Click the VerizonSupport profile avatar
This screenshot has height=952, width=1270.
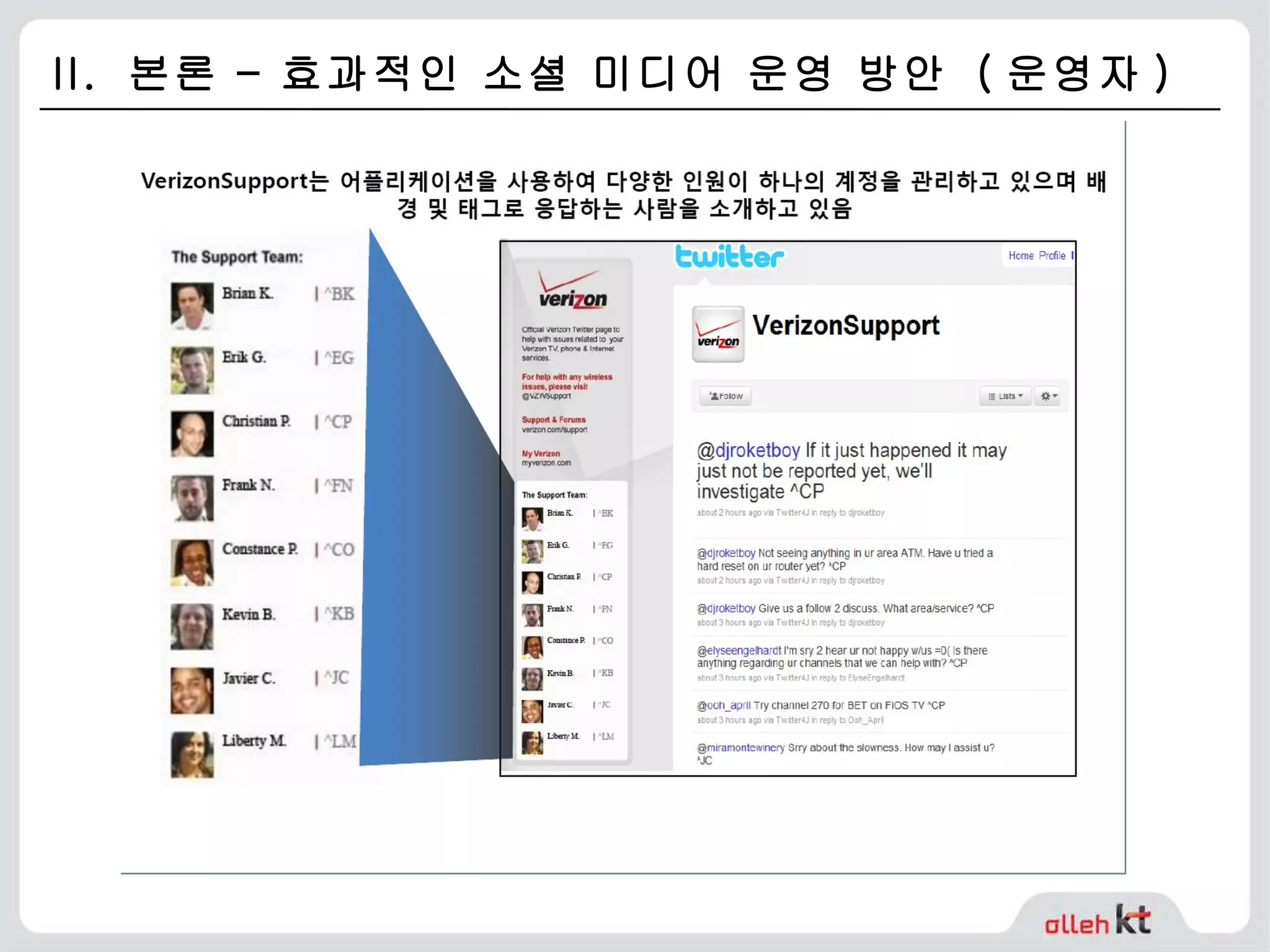pyautogui.click(x=717, y=334)
